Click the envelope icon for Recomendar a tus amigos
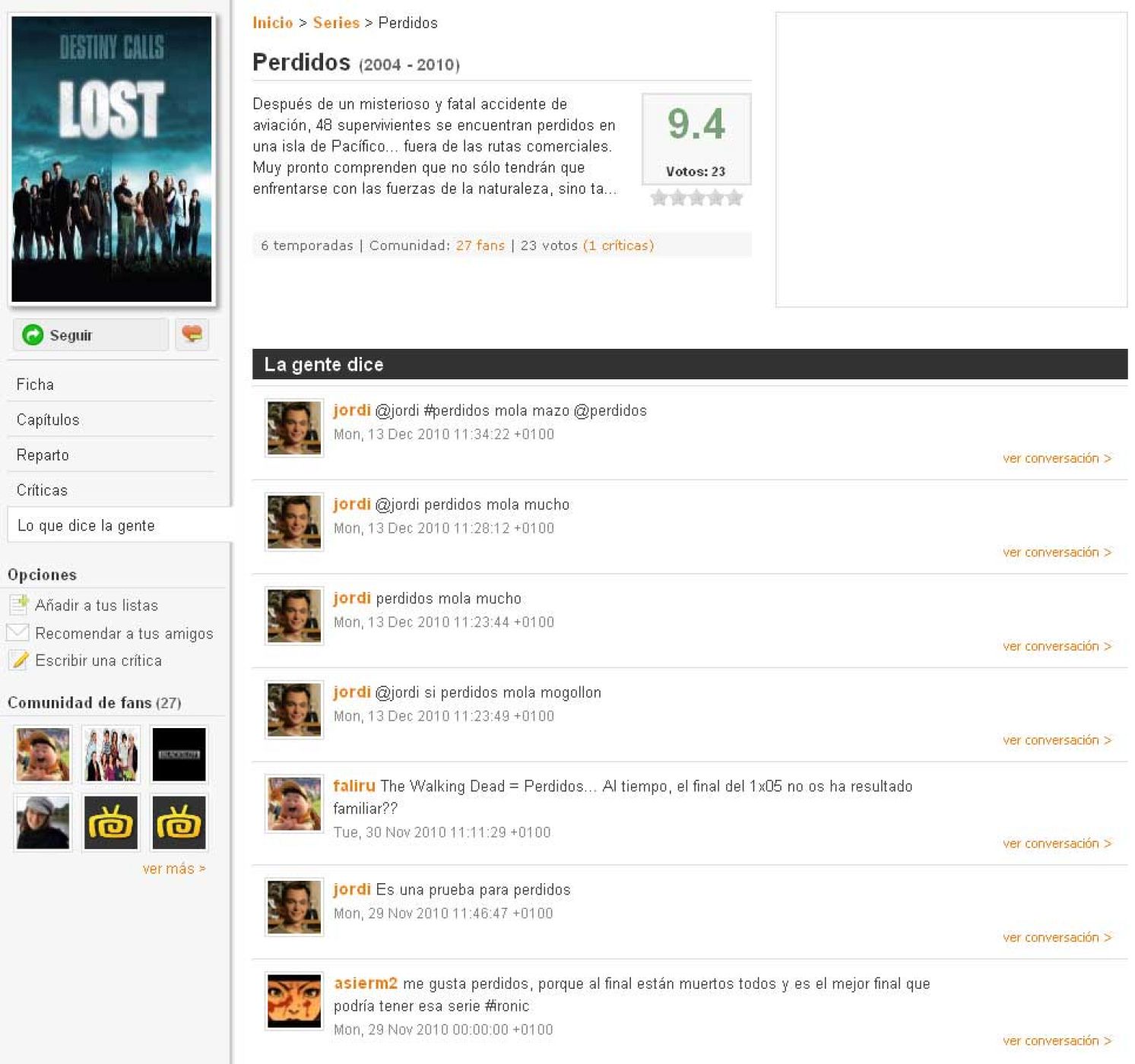The image size is (1135, 1064). pyautogui.click(x=17, y=633)
